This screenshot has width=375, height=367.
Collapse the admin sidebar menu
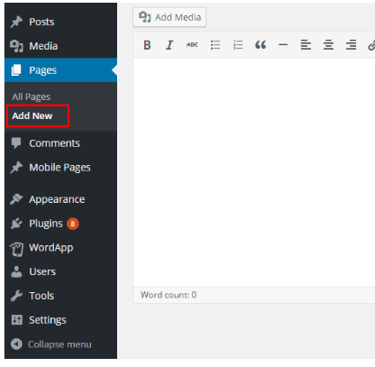pyautogui.click(x=61, y=344)
